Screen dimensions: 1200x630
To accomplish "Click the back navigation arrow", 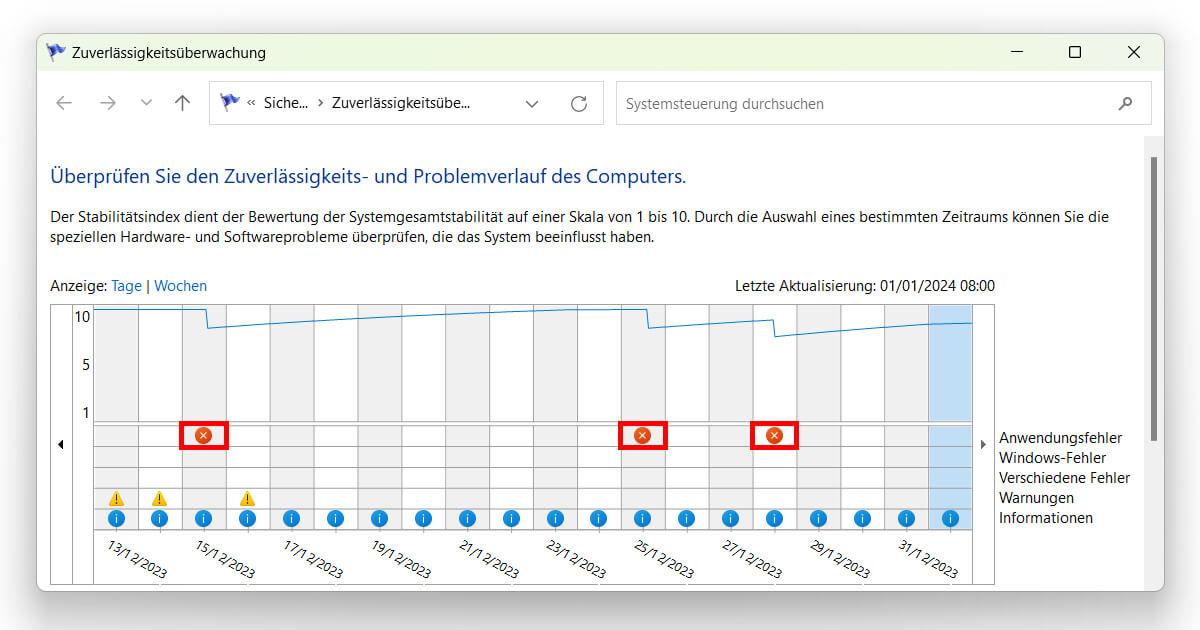I will pos(63,102).
